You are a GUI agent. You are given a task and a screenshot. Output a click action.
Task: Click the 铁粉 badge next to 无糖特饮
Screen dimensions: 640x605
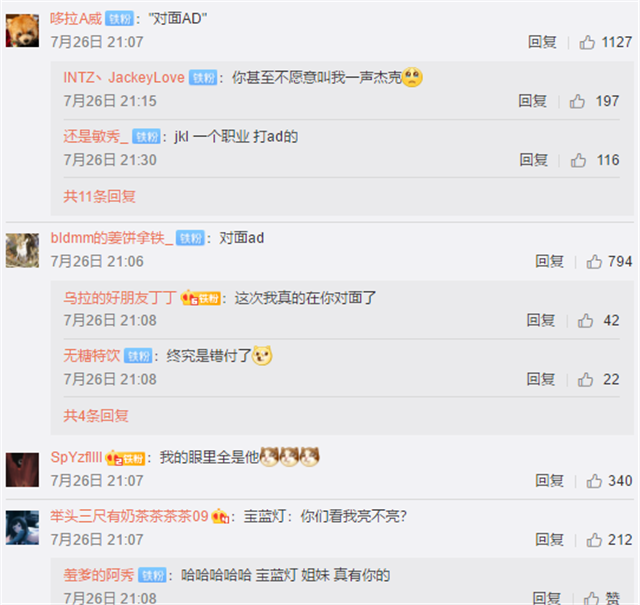138,356
